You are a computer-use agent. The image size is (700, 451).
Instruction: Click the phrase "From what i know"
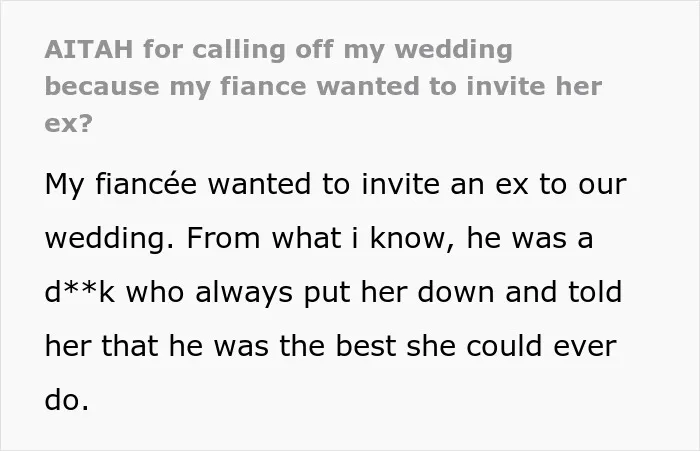pos(316,238)
